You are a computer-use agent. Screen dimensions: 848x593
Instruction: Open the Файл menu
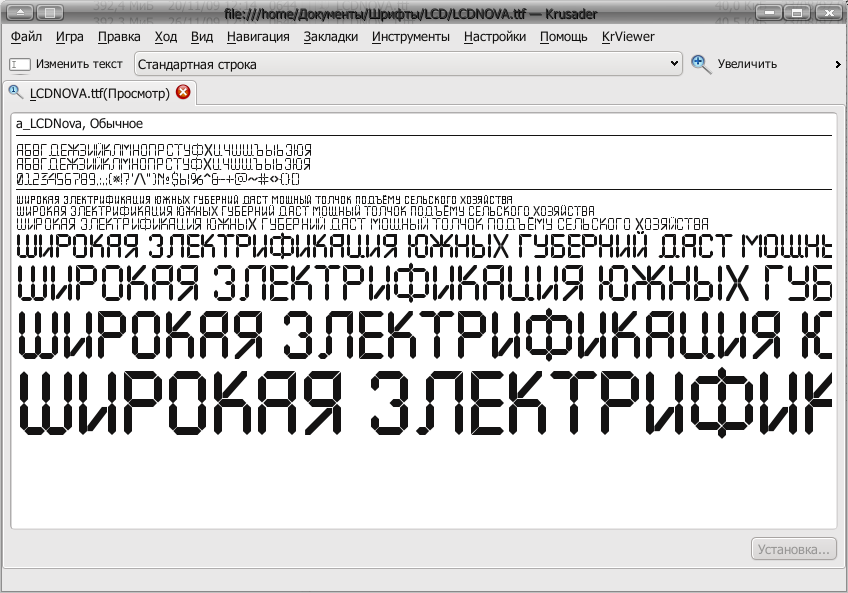click(26, 37)
